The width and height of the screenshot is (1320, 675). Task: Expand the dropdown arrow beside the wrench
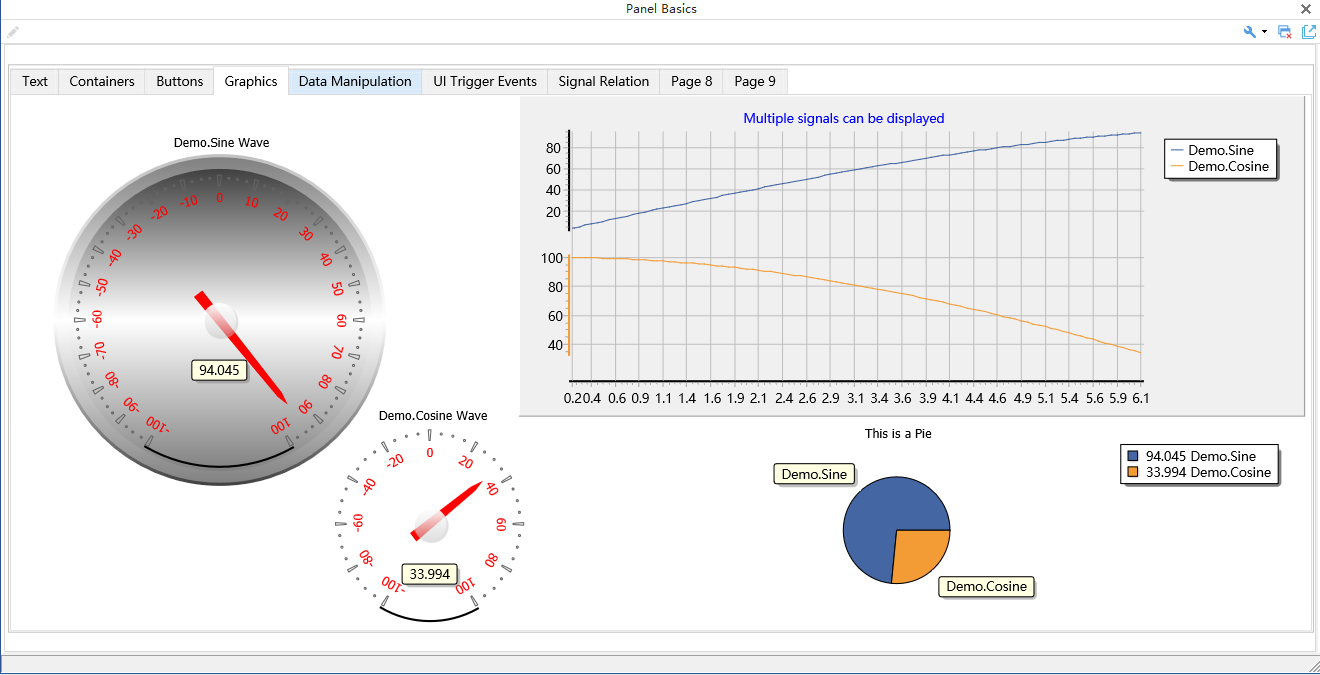(1264, 32)
